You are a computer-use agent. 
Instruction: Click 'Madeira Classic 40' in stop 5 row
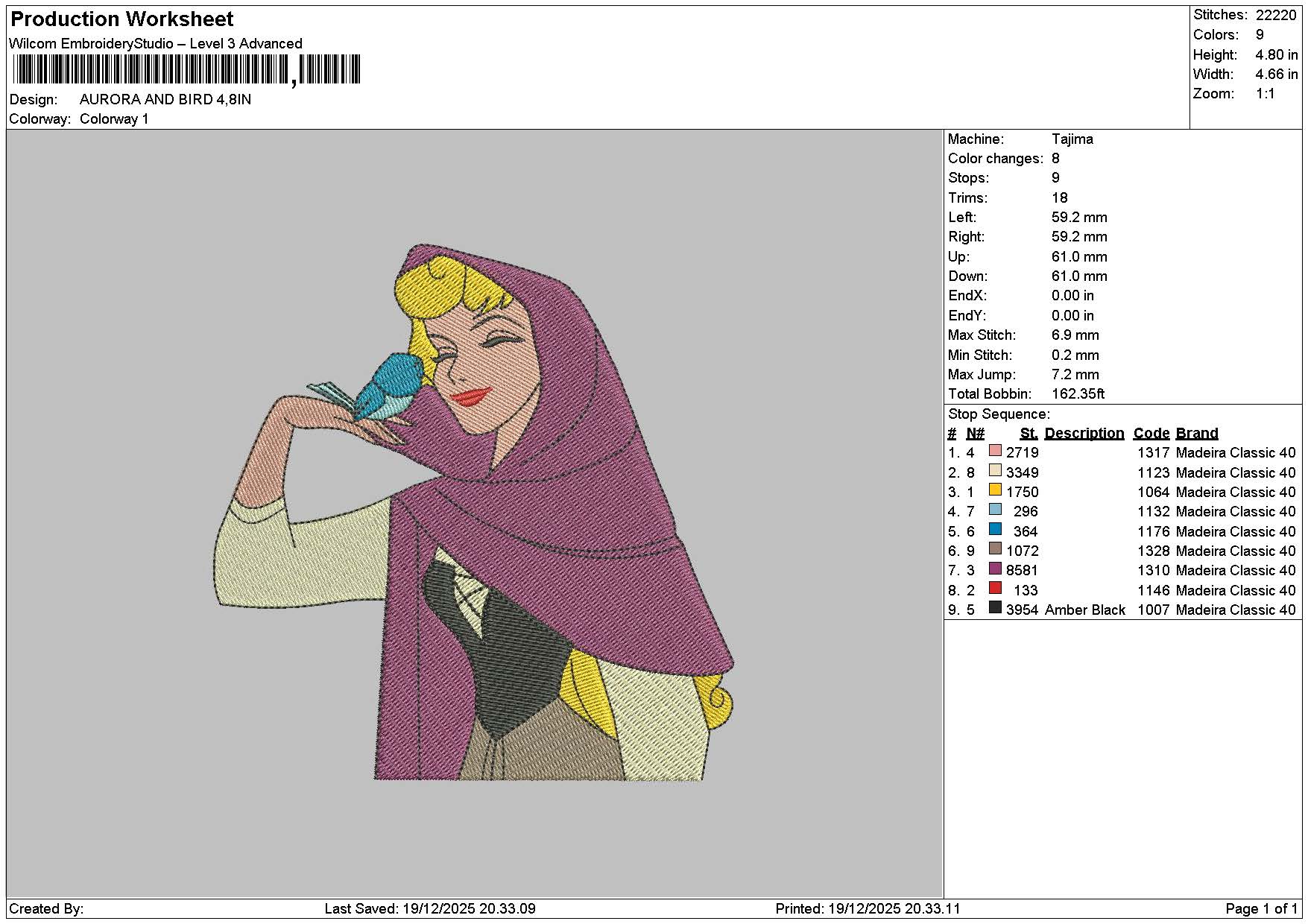click(1236, 531)
